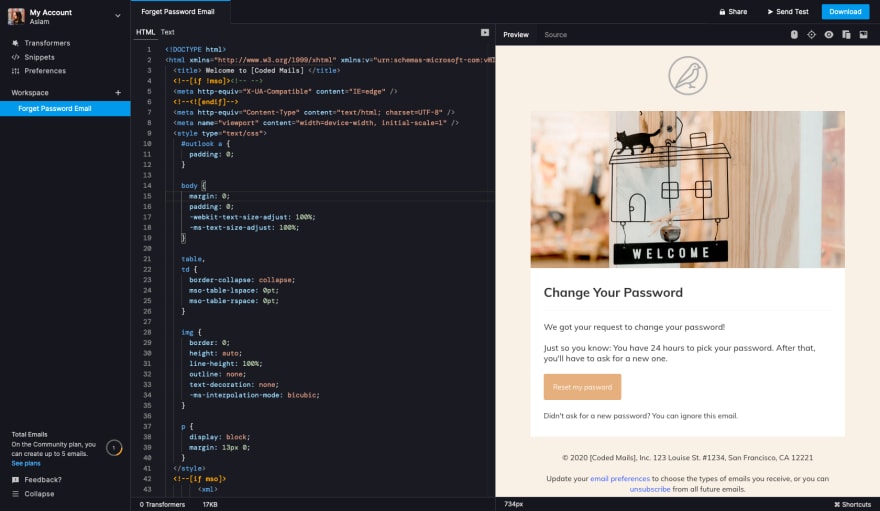The width and height of the screenshot is (880, 511).
Task: Collapse the sidebar using Collapse
Action: tap(39, 494)
